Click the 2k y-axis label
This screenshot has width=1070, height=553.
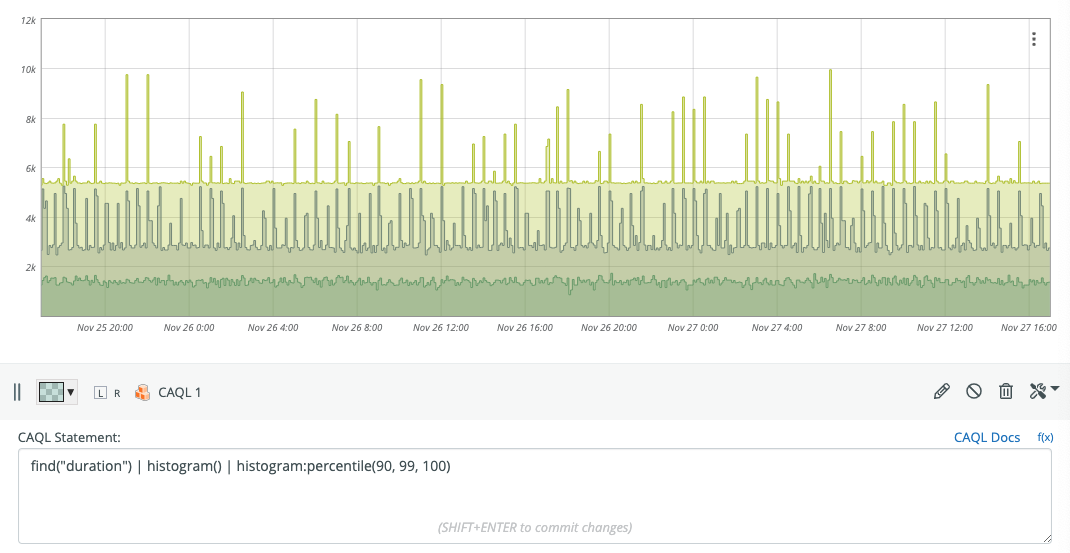(30, 268)
